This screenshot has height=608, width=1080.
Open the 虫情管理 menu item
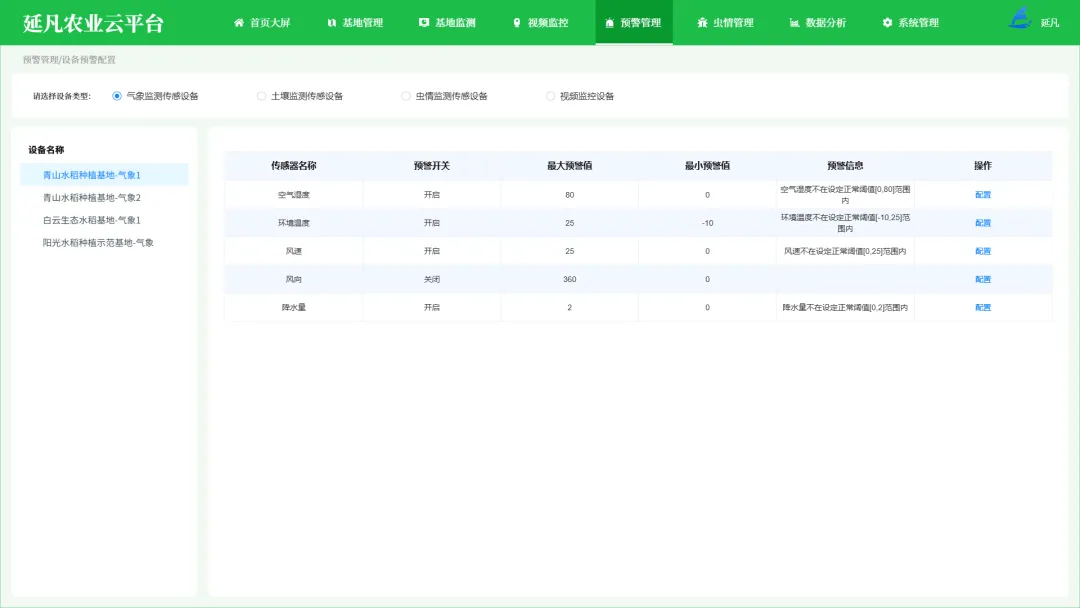point(726,23)
